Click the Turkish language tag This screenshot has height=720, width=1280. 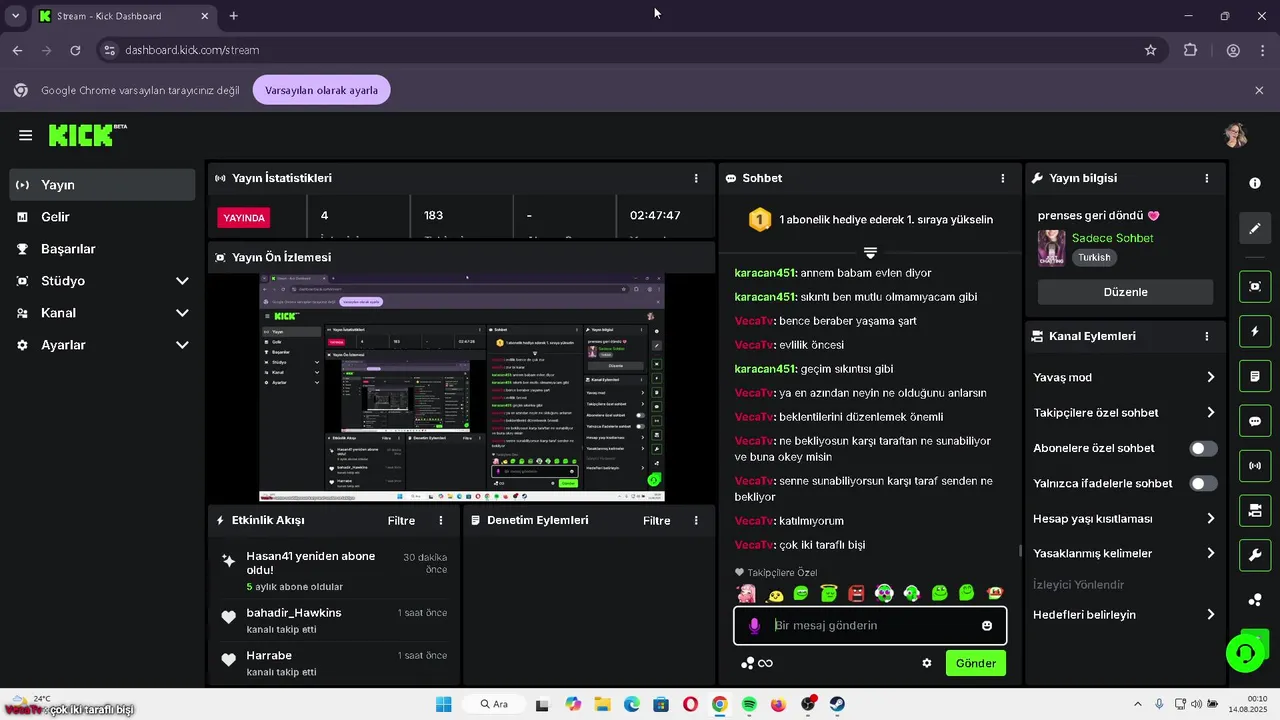(1094, 257)
